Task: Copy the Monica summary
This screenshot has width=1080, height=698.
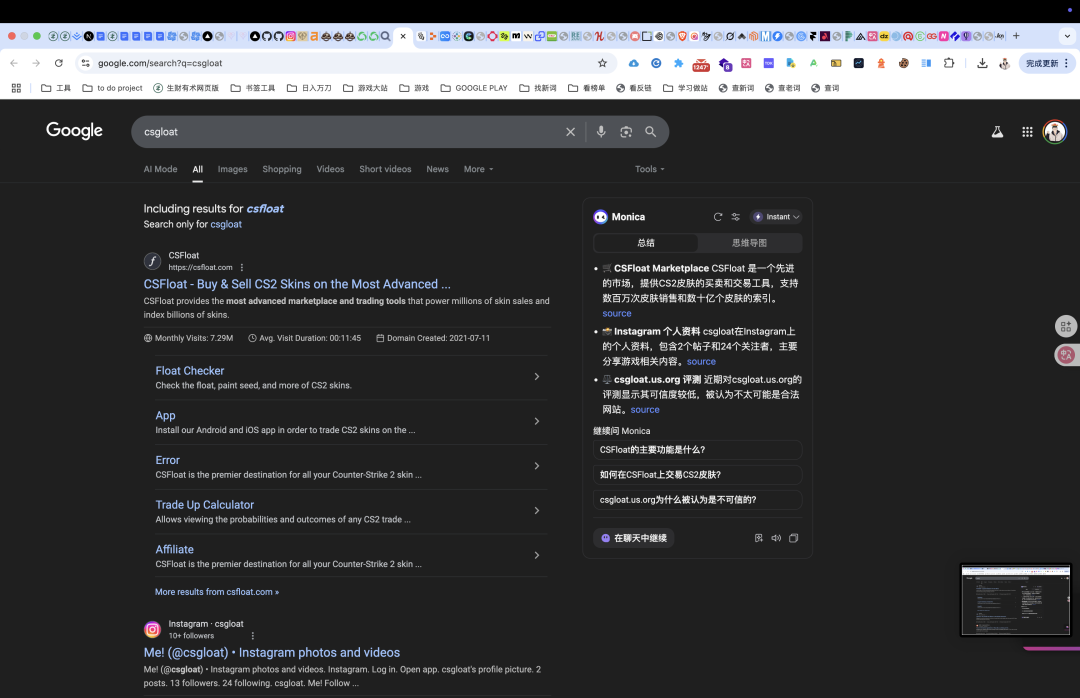Action: 793,538
